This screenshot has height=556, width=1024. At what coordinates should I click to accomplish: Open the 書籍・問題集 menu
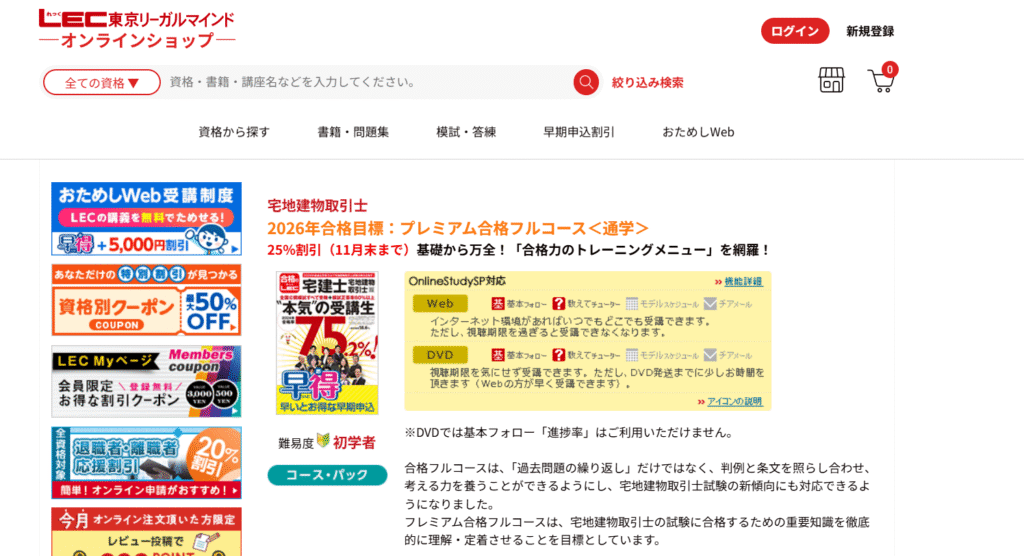pyautogui.click(x=353, y=132)
